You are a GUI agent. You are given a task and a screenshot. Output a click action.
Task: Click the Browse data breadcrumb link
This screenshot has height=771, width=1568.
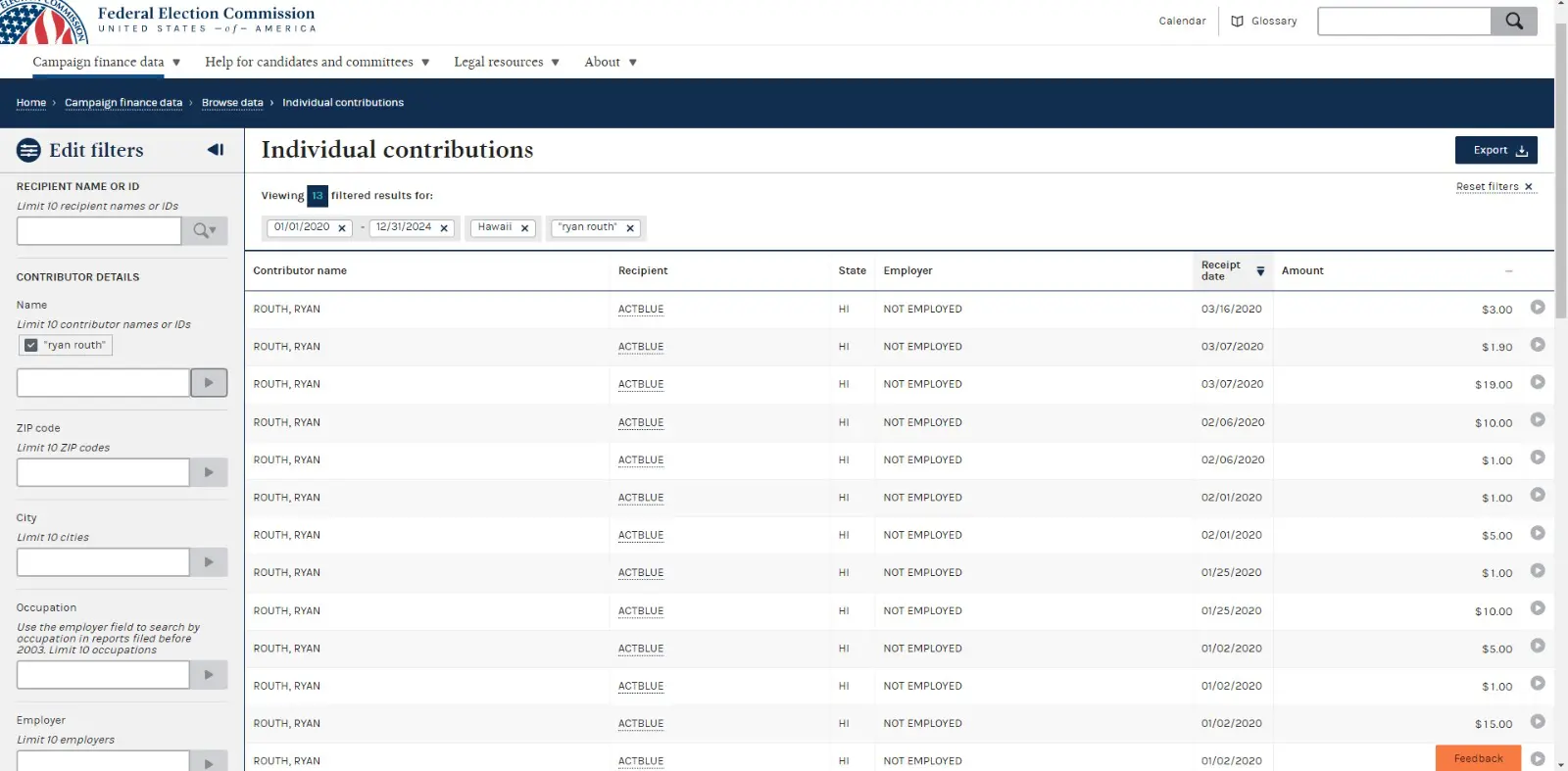232,103
